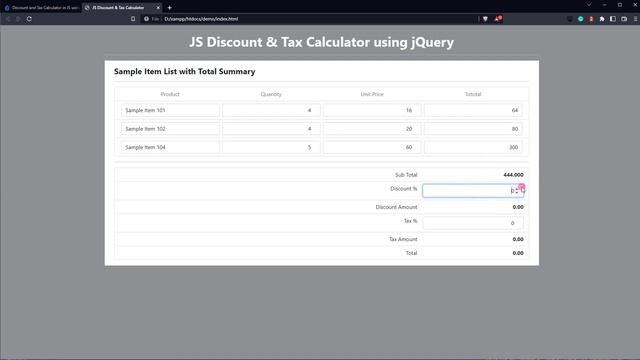Click the Discount Amount label
The image size is (640, 360).
(396, 207)
